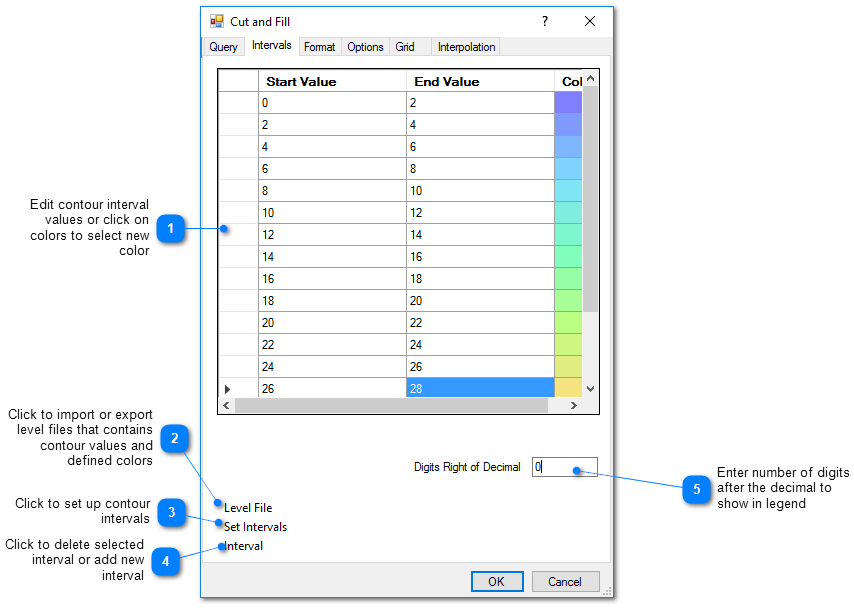Switch to the Query tab
The image size is (854, 608).
tap(223, 46)
